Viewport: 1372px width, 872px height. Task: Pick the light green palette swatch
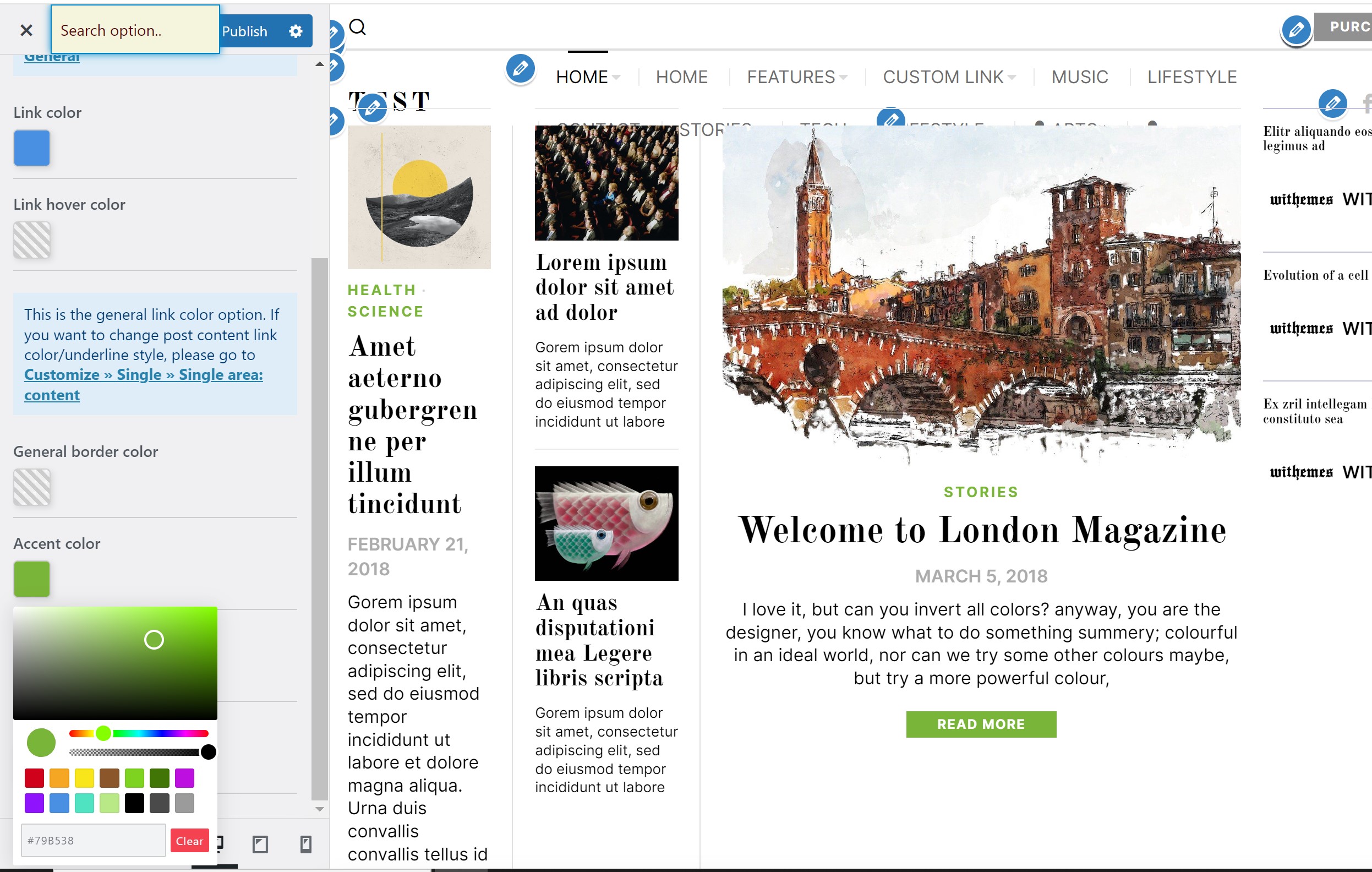tap(110, 803)
